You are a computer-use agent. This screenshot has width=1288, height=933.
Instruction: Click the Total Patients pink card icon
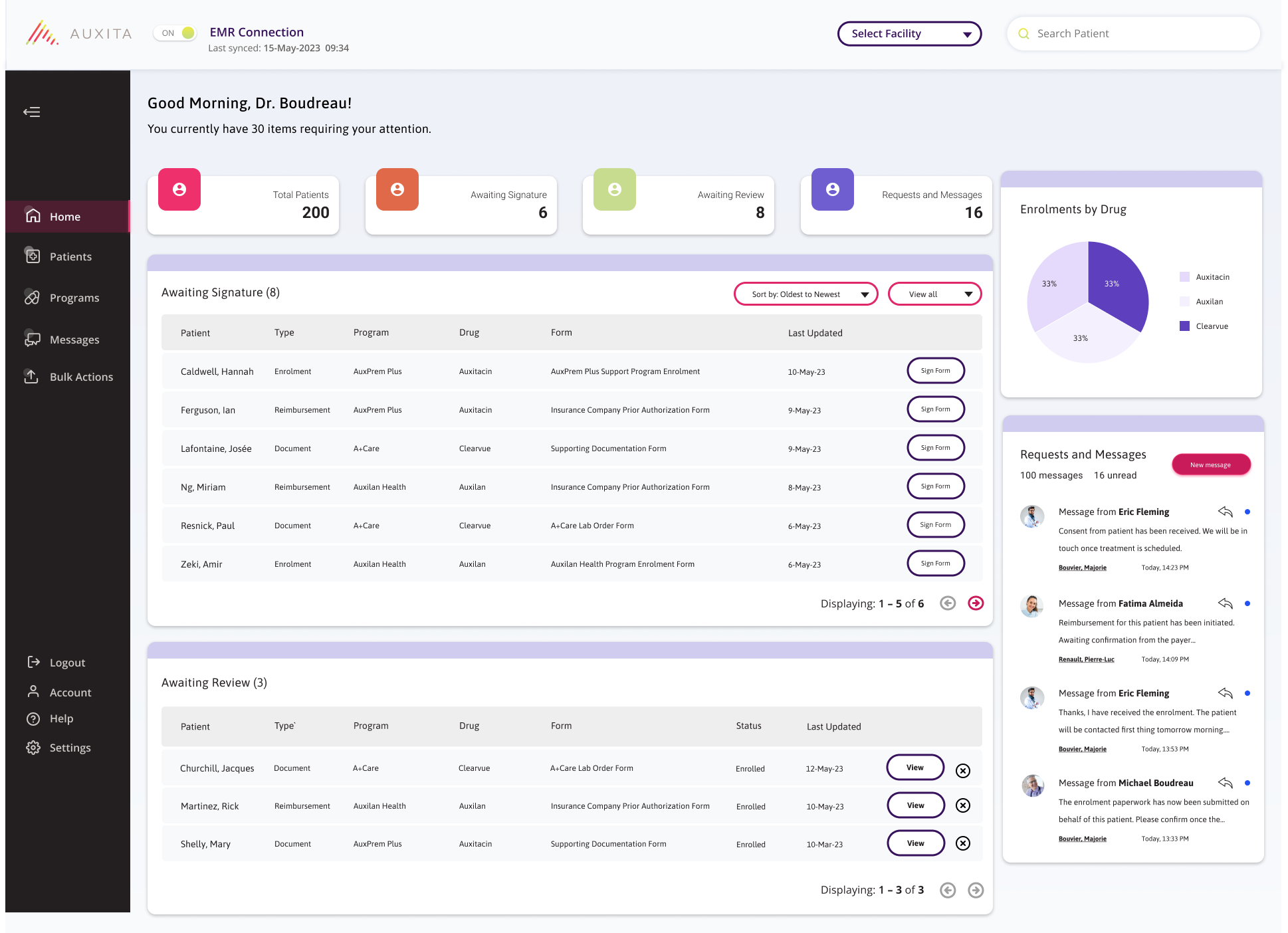click(x=179, y=189)
